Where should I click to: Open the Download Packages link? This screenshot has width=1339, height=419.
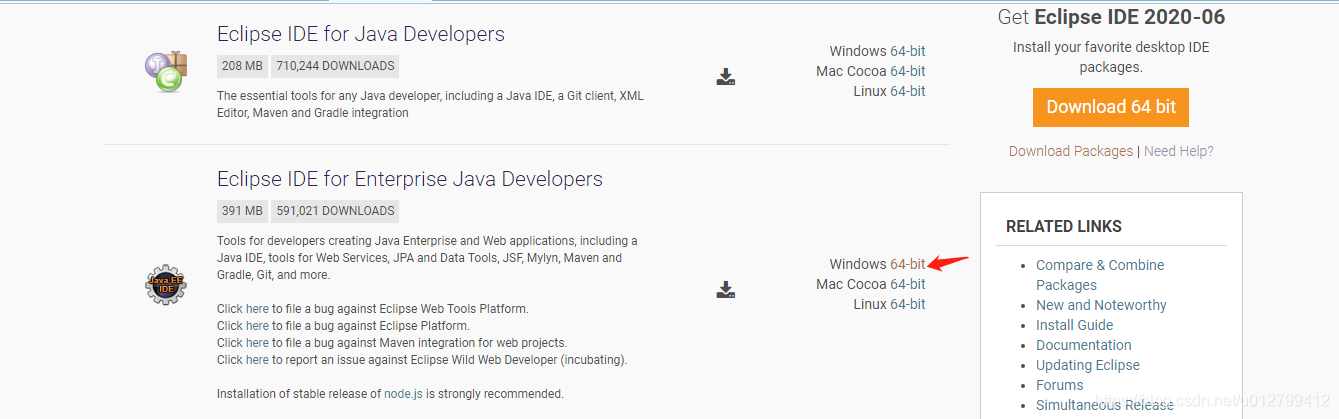(x=1071, y=151)
